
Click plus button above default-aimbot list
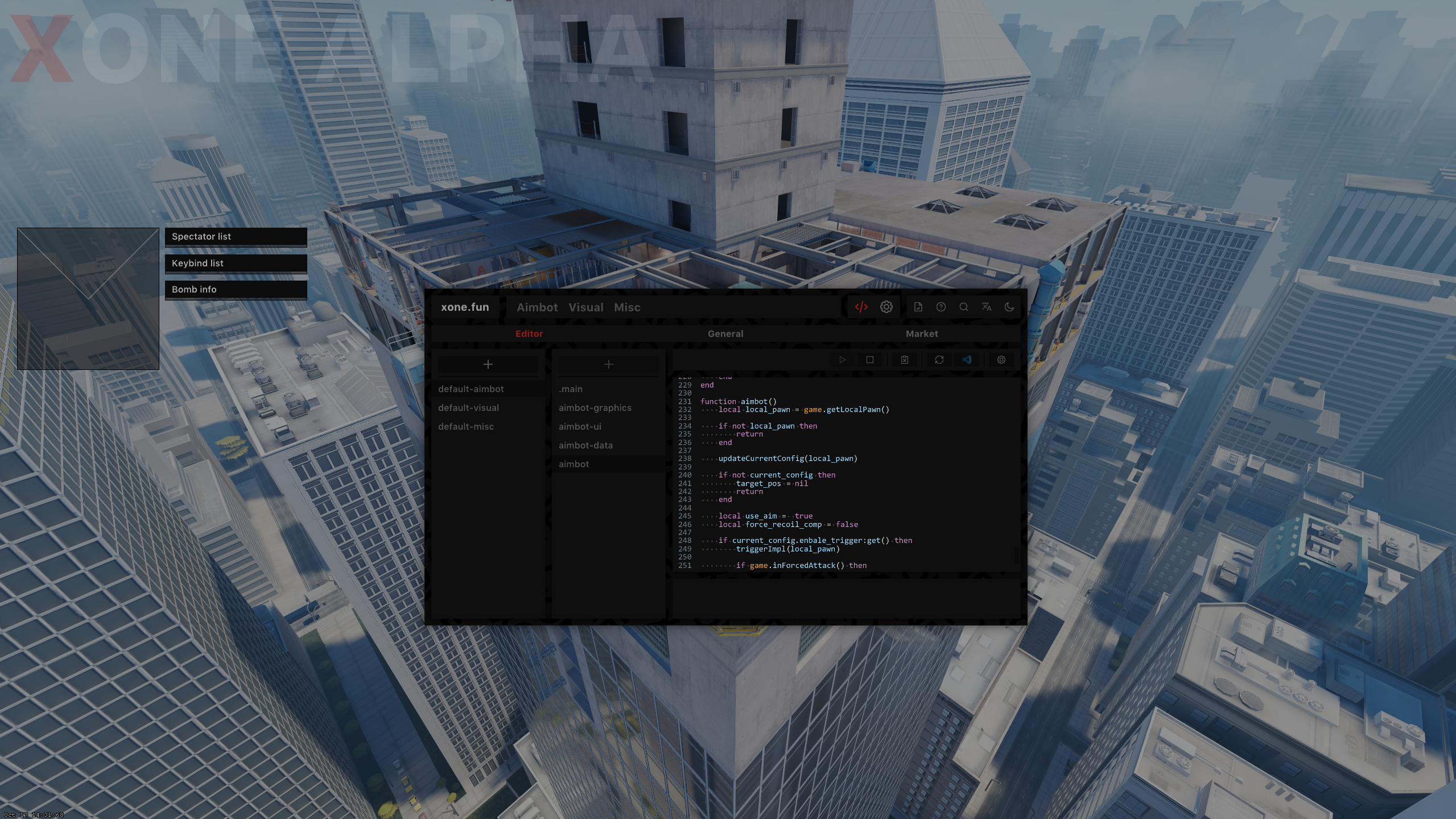pyautogui.click(x=488, y=364)
